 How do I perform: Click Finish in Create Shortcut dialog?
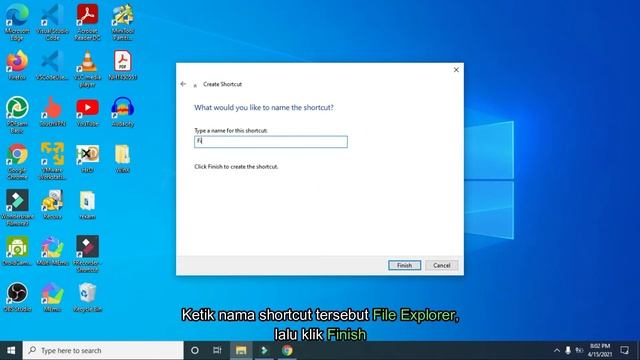click(x=404, y=265)
